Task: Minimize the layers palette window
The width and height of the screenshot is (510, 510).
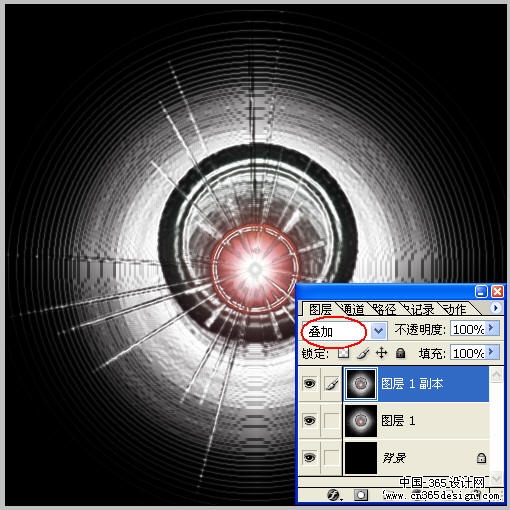Action: coord(481,292)
